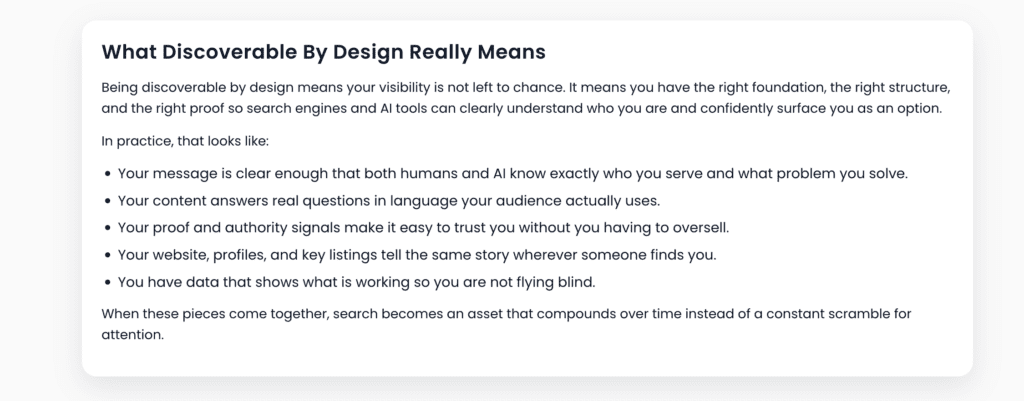Click the 'What Discoverable By Design Really Means' heading
This screenshot has height=401, width=1024.
(324, 50)
